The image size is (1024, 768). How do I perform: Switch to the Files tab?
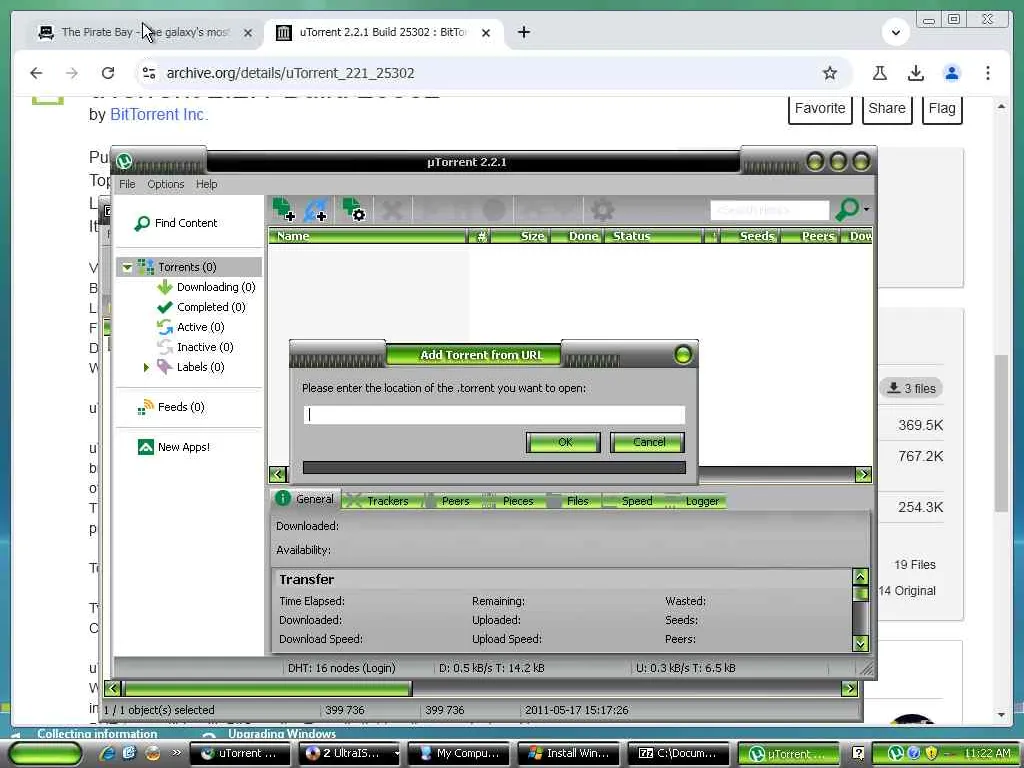click(573, 501)
